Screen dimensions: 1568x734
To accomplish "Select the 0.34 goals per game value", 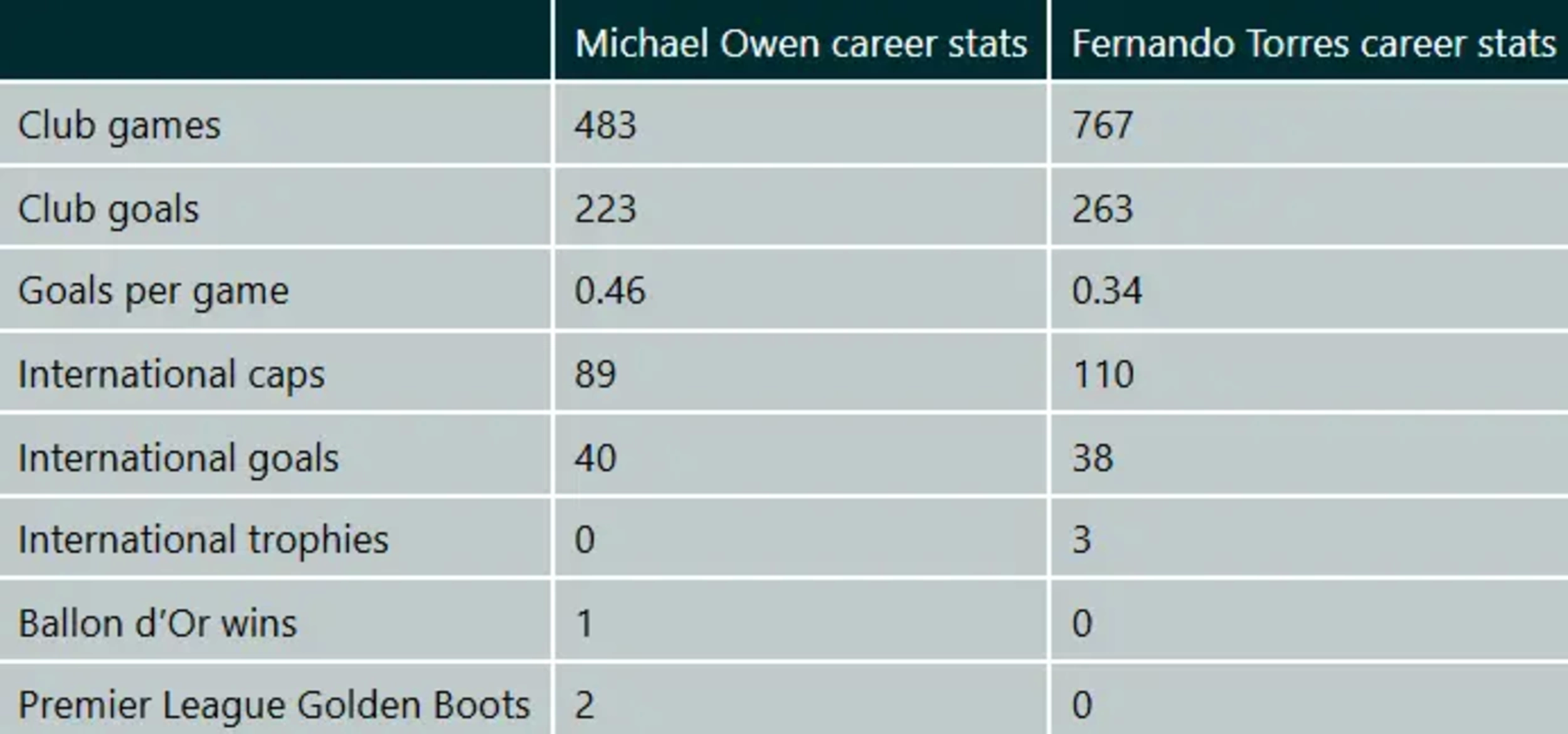I will pyautogui.click(x=1107, y=291).
